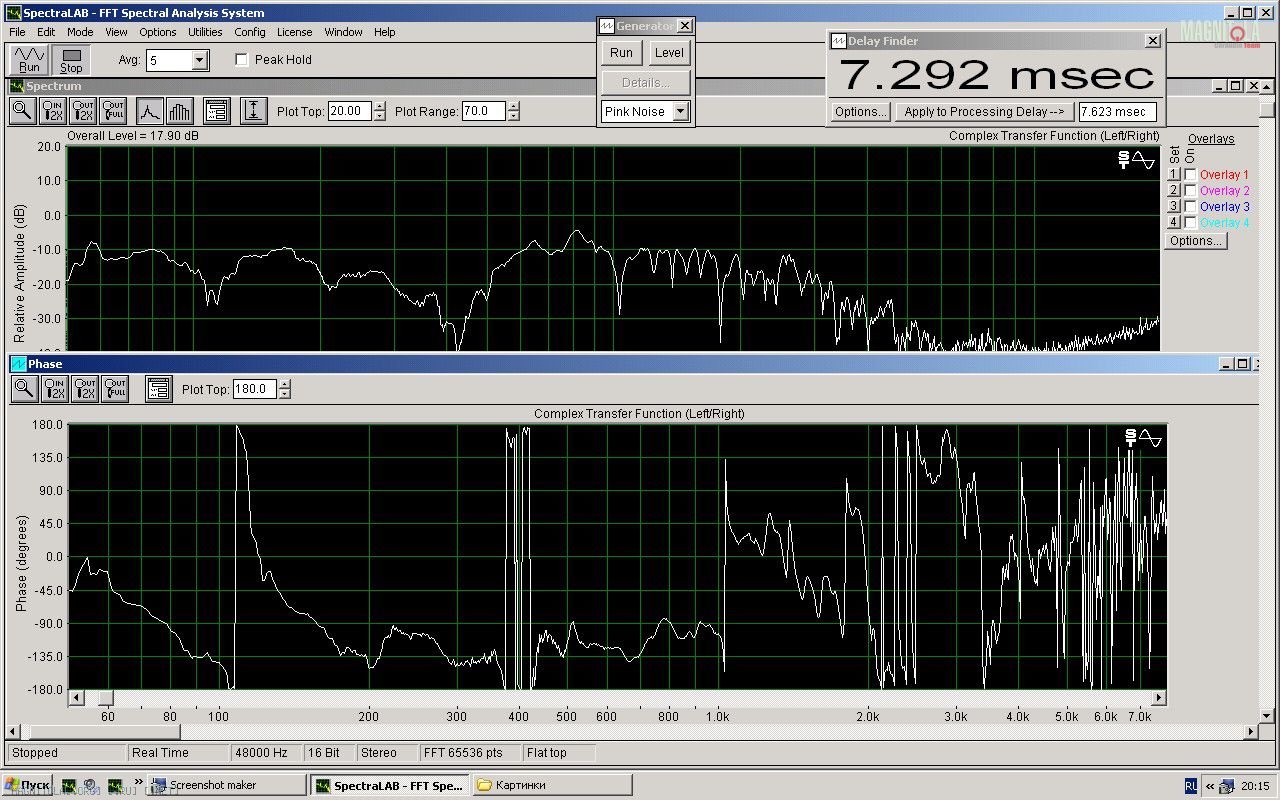Open the Options menu

(x=157, y=32)
